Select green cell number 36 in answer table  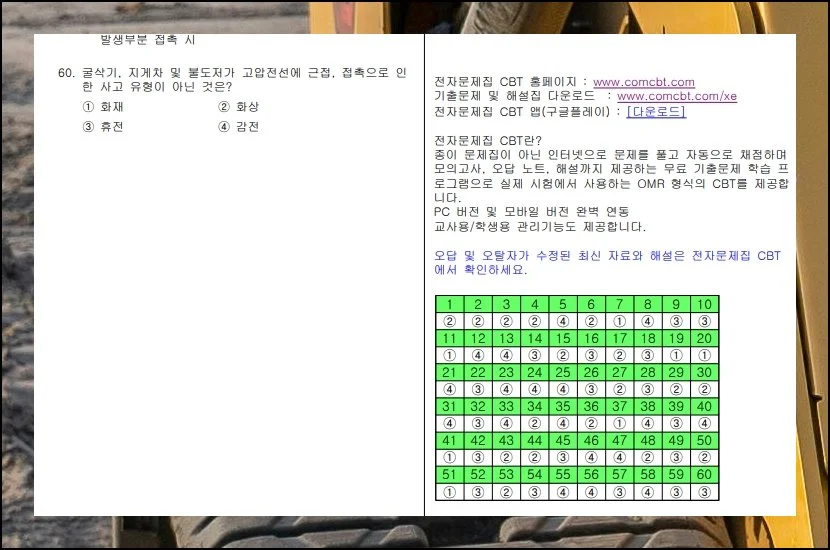[x=591, y=407]
